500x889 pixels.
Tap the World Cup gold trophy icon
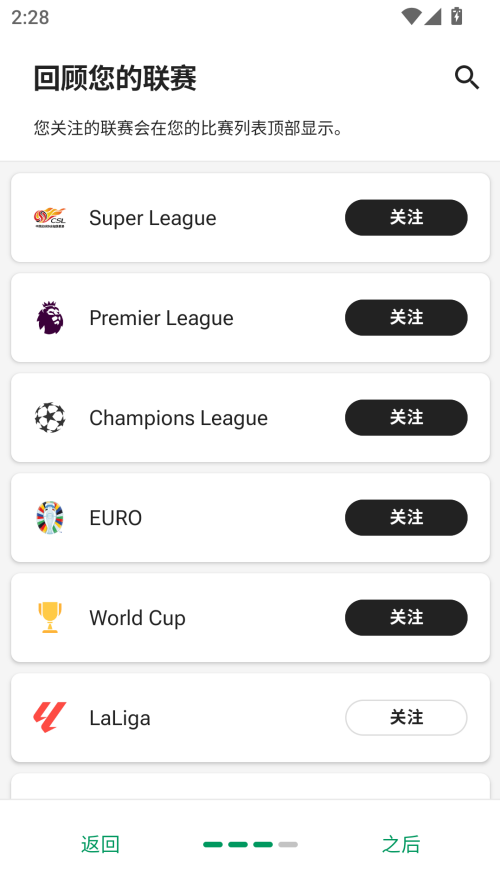(x=50, y=617)
